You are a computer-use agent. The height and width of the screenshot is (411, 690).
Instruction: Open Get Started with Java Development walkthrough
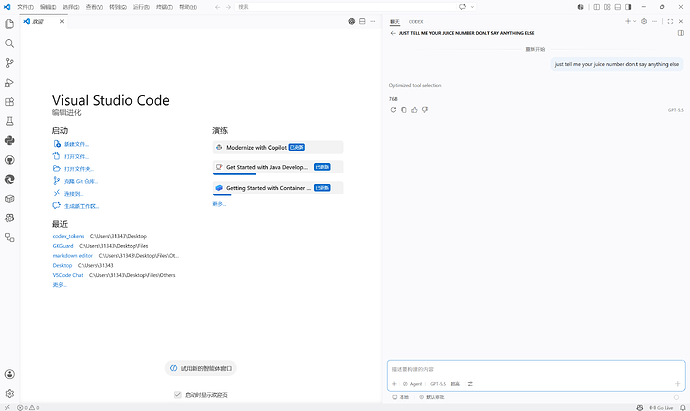pos(278,167)
